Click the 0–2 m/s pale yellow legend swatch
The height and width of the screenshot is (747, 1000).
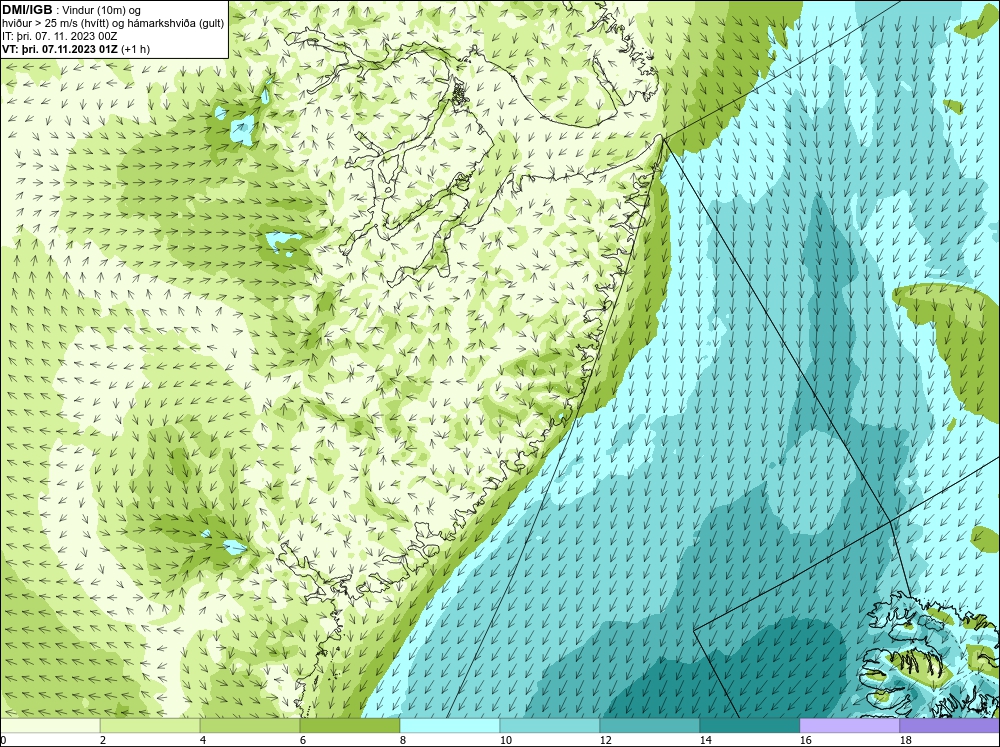point(50,726)
